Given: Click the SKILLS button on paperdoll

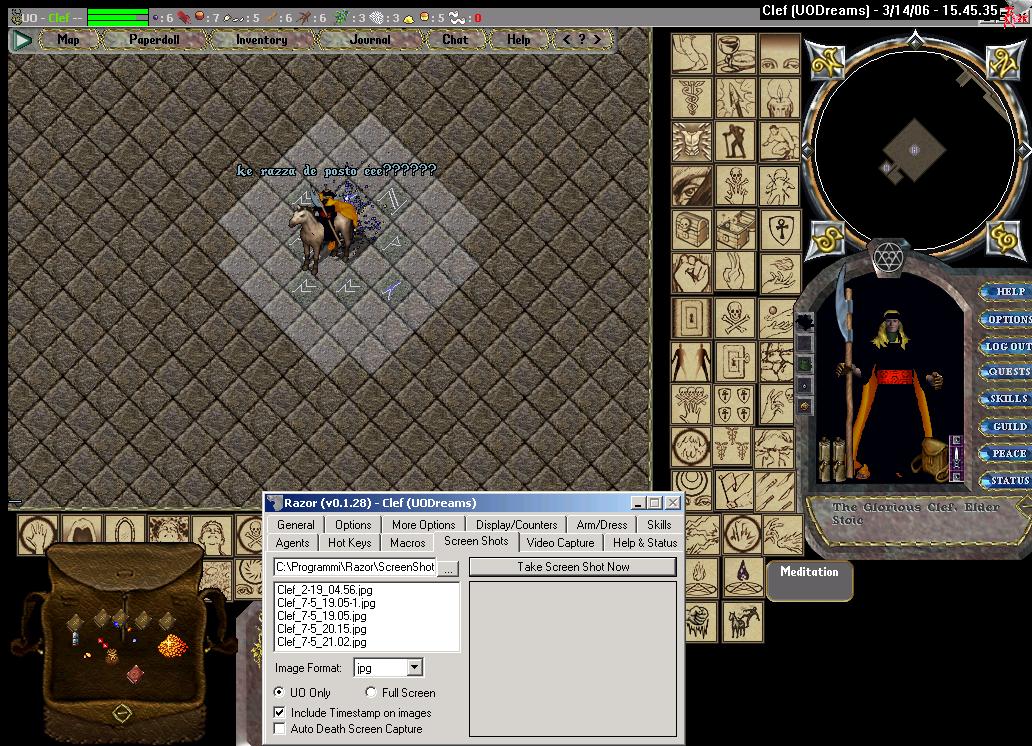Looking at the screenshot, I should 1006,399.
